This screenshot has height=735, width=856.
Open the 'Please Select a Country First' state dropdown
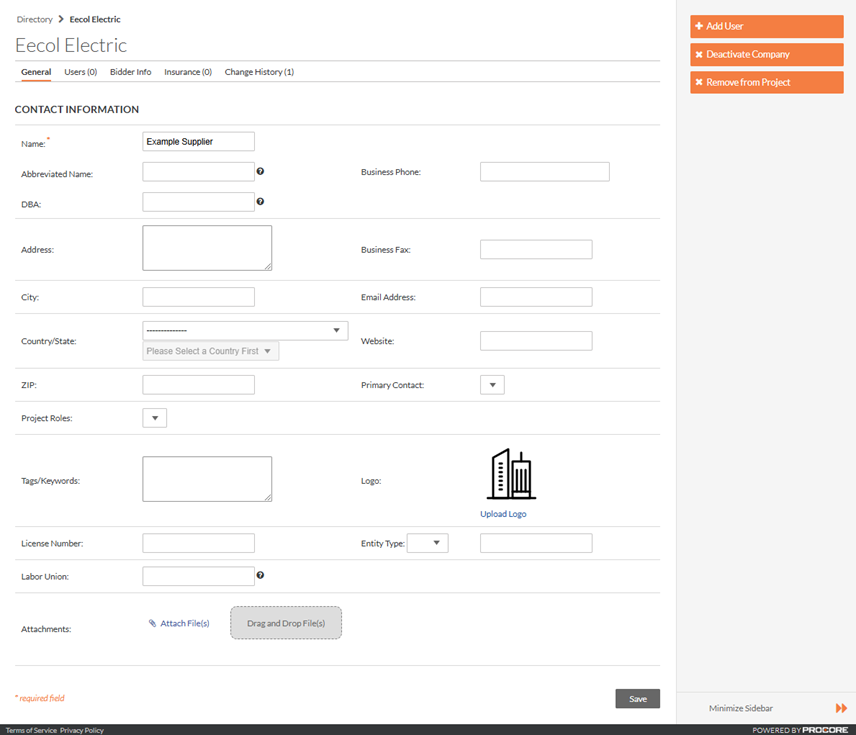tap(211, 351)
